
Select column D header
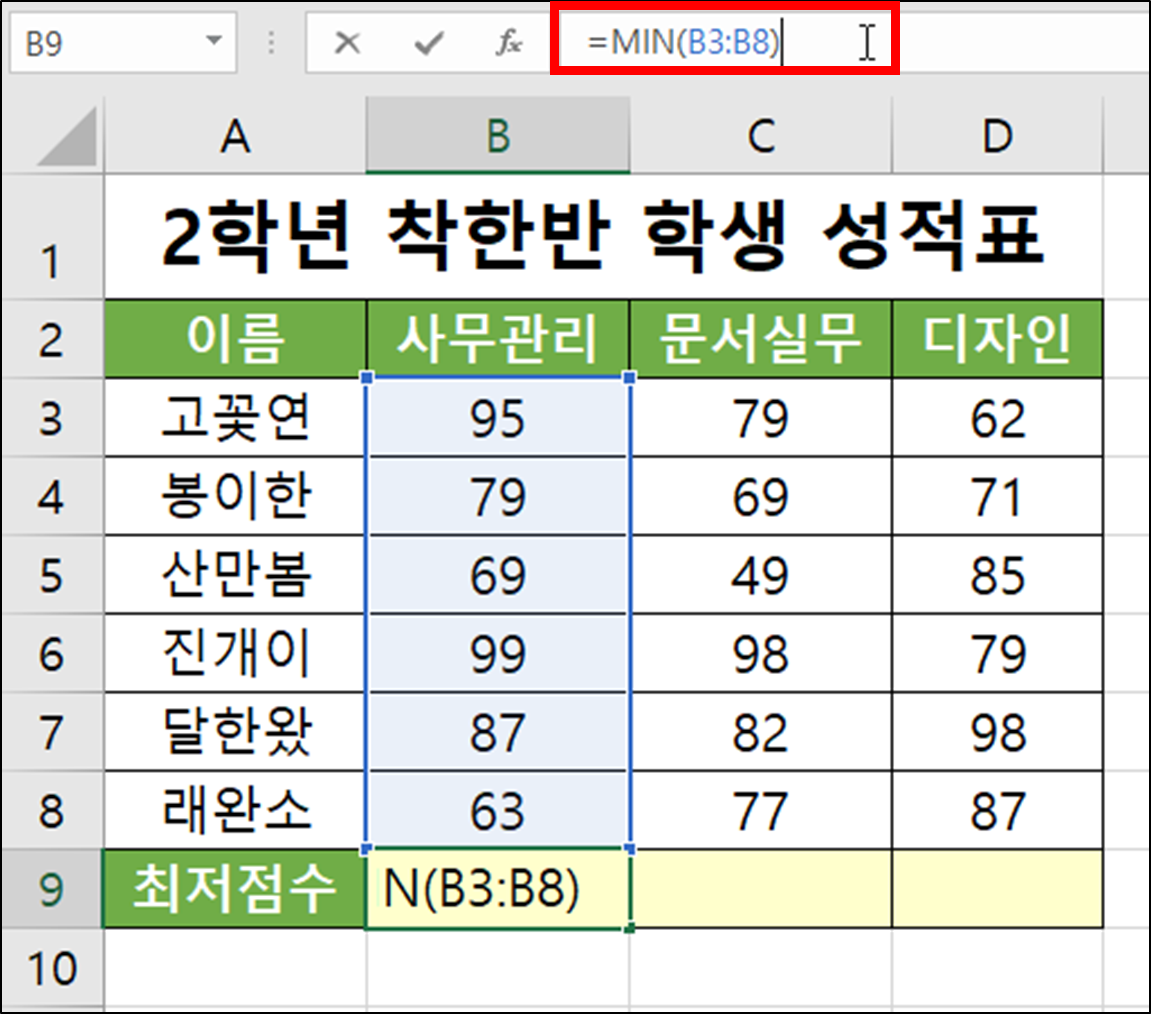(997, 136)
